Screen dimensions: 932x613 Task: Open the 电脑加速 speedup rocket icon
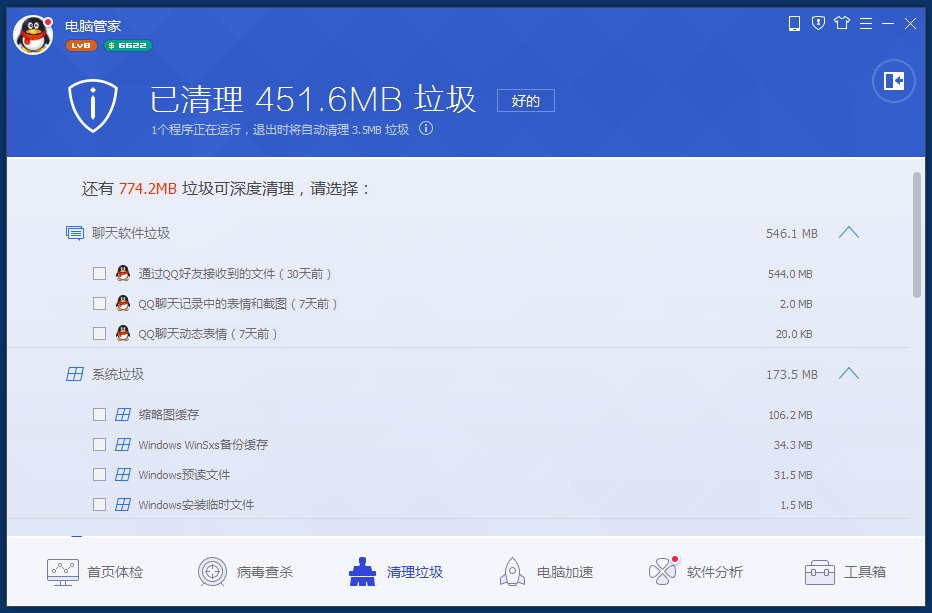click(513, 571)
